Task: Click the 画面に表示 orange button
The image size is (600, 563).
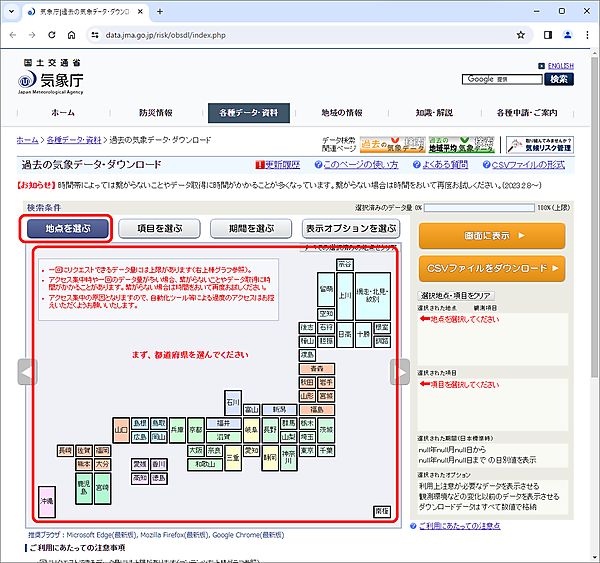Action: (x=492, y=236)
